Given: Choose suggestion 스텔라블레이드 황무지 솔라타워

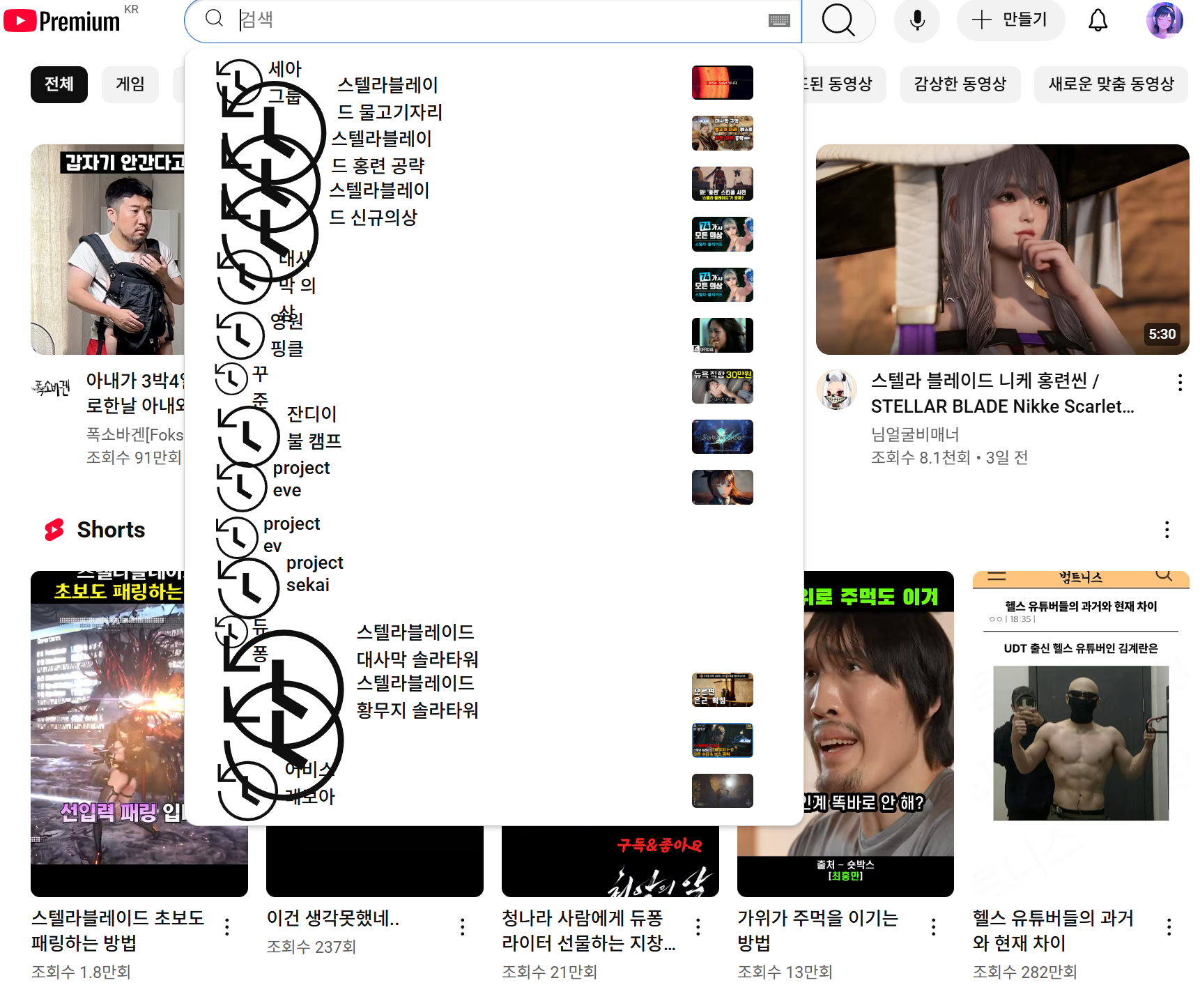Looking at the screenshot, I should click(x=417, y=696).
